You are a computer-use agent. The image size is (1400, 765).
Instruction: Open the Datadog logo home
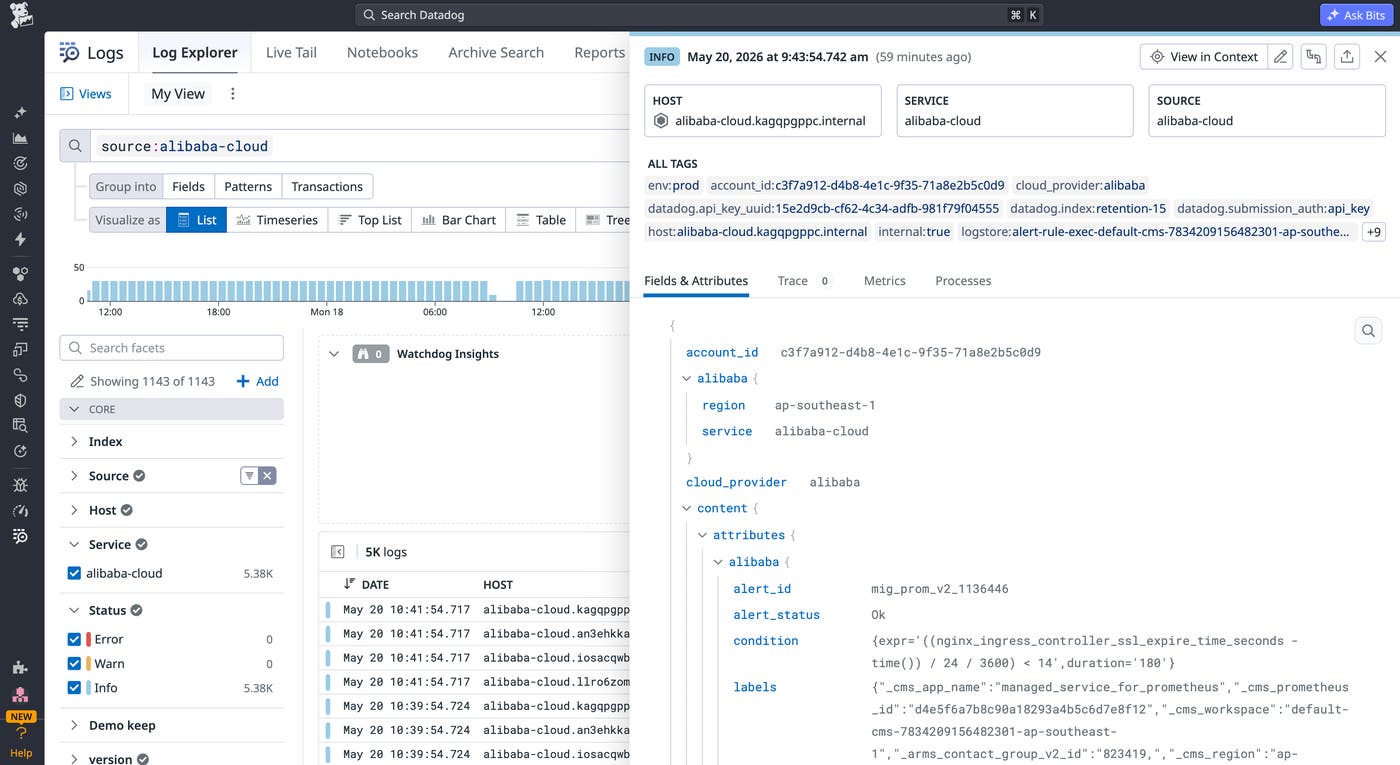coord(21,15)
